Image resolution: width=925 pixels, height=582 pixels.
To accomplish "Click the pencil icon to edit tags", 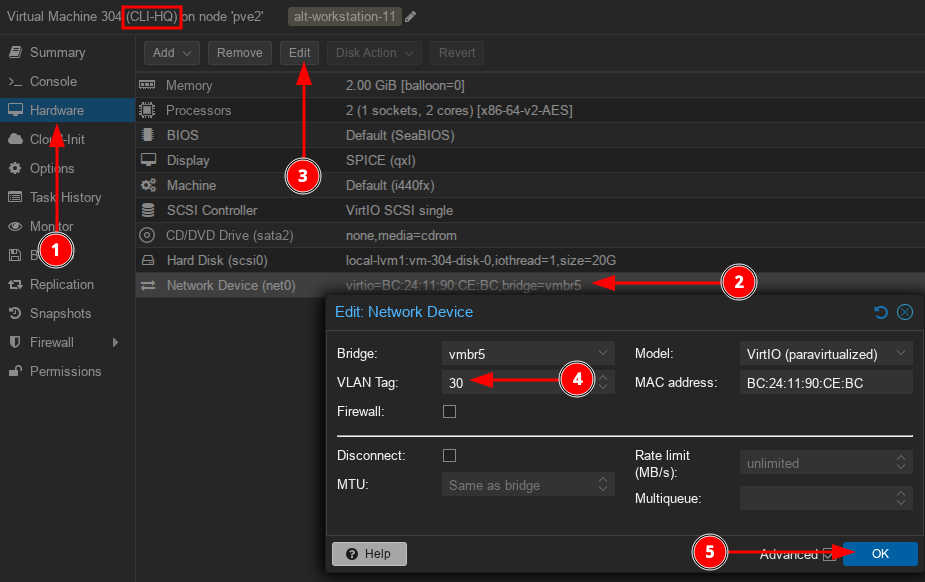I will pyautogui.click(x=411, y=17).
